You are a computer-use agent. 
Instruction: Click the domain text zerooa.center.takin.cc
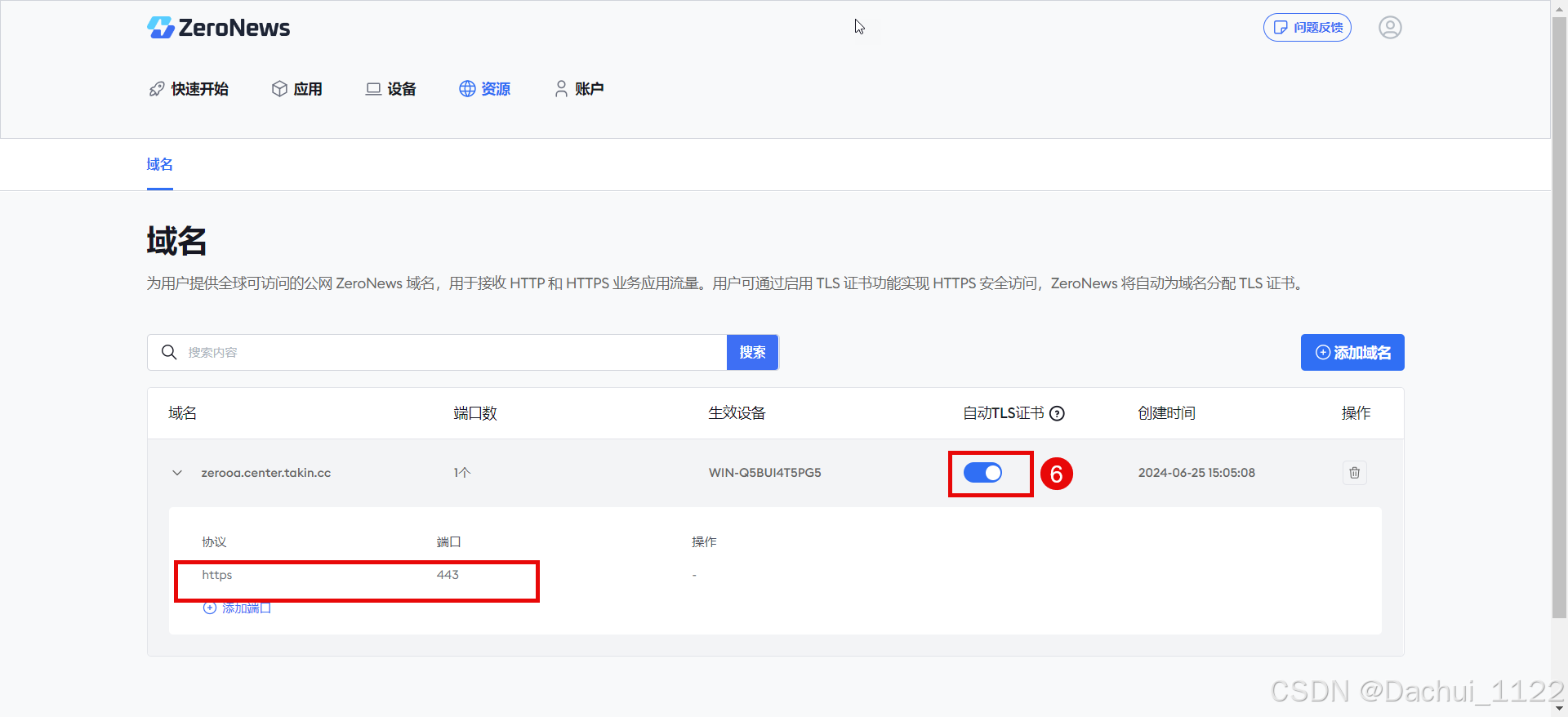click(266, 473)
